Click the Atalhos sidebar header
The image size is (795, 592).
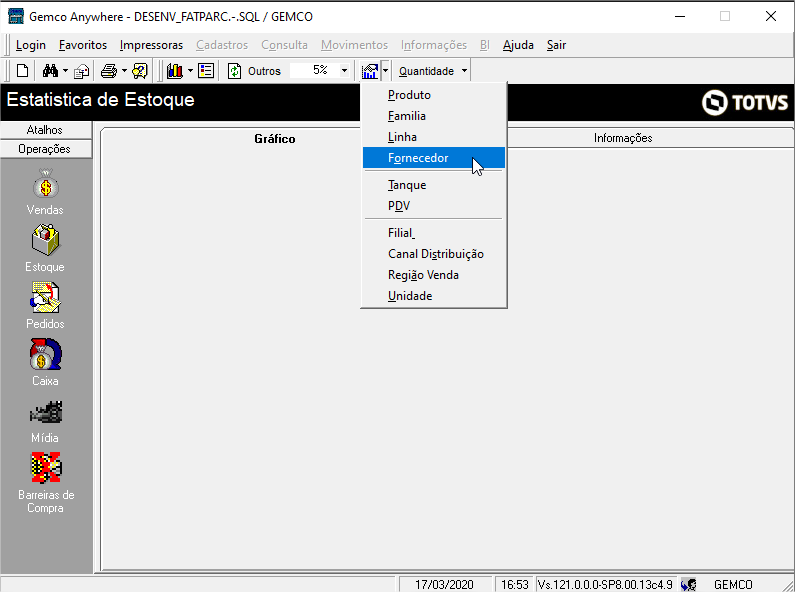click(46, 130)
